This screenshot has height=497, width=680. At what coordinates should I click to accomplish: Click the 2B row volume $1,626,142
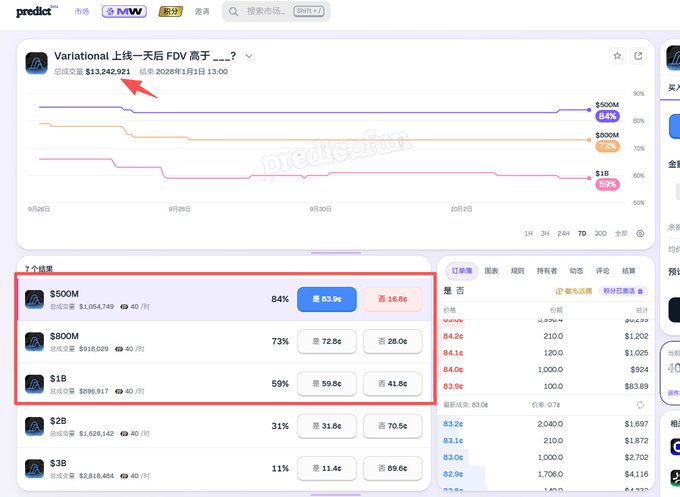tap(96, 434)
